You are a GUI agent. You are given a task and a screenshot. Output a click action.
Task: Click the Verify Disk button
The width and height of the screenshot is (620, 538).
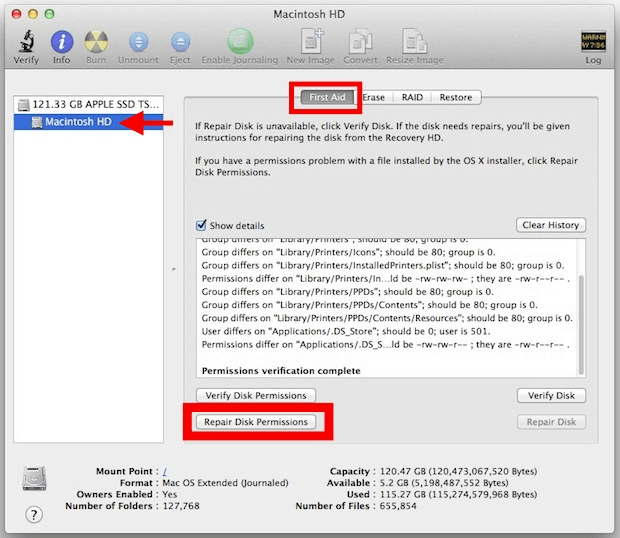tap(551, 395)
